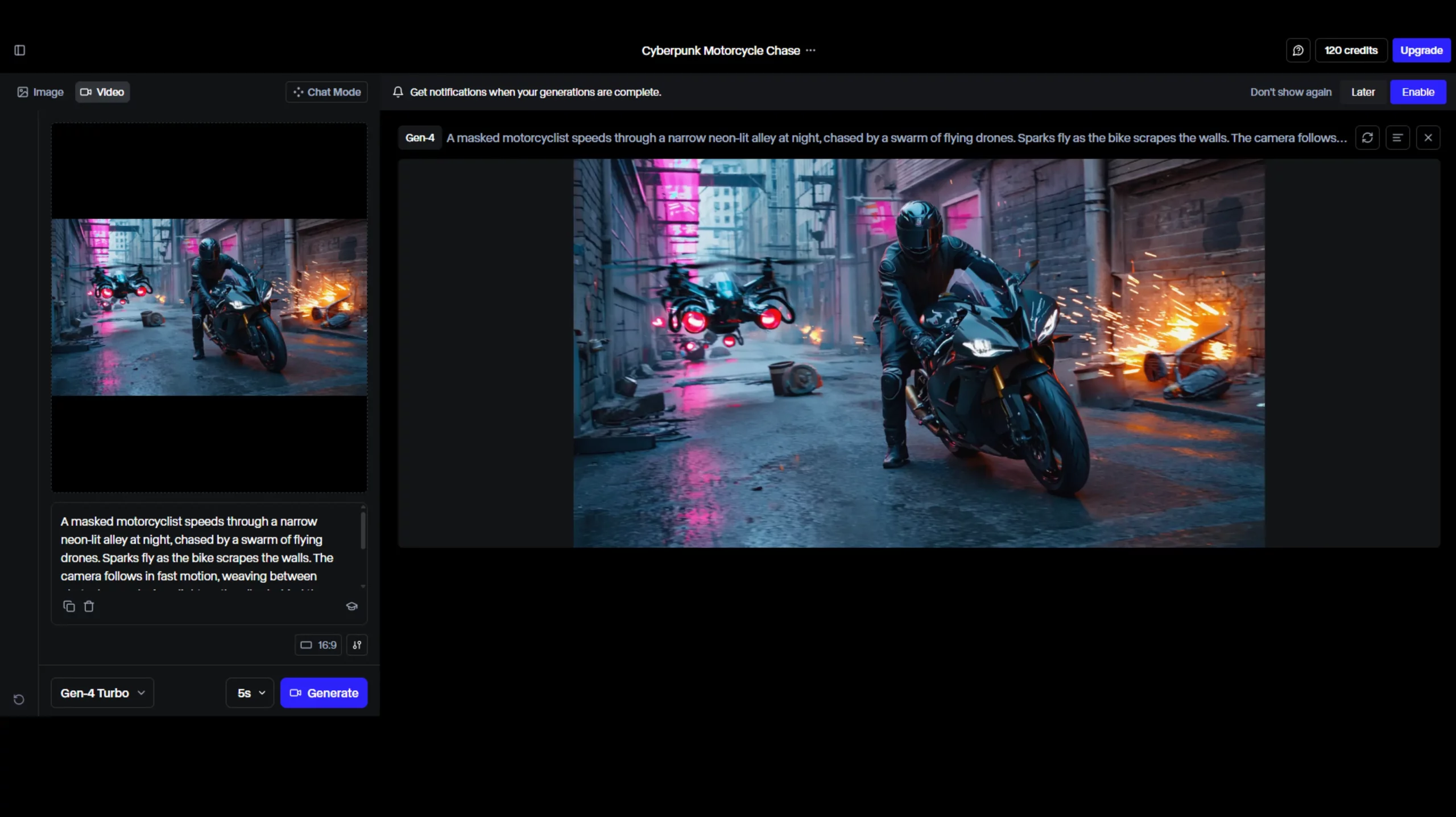Click the Upgrade button
Screen dimensions: 1456x817
coord(1421,51)
